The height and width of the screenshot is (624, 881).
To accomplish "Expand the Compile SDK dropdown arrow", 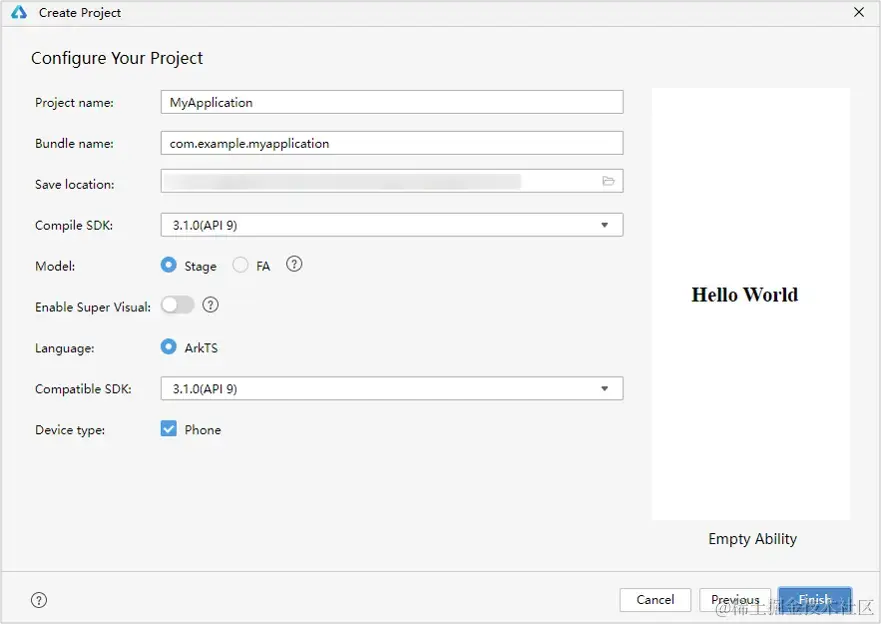I will point(605,225).
